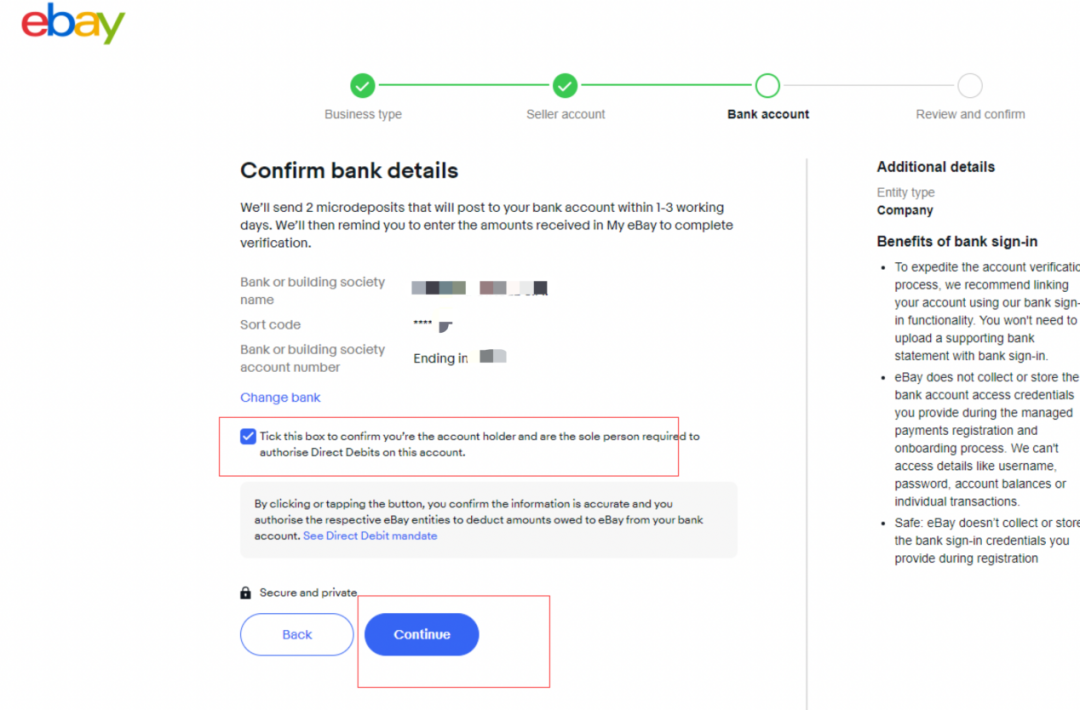Image resolution: width=1080 pixels, height=710 pixels.
Task: Click the lock icon beside Secure and private
Action: point(245,591)
